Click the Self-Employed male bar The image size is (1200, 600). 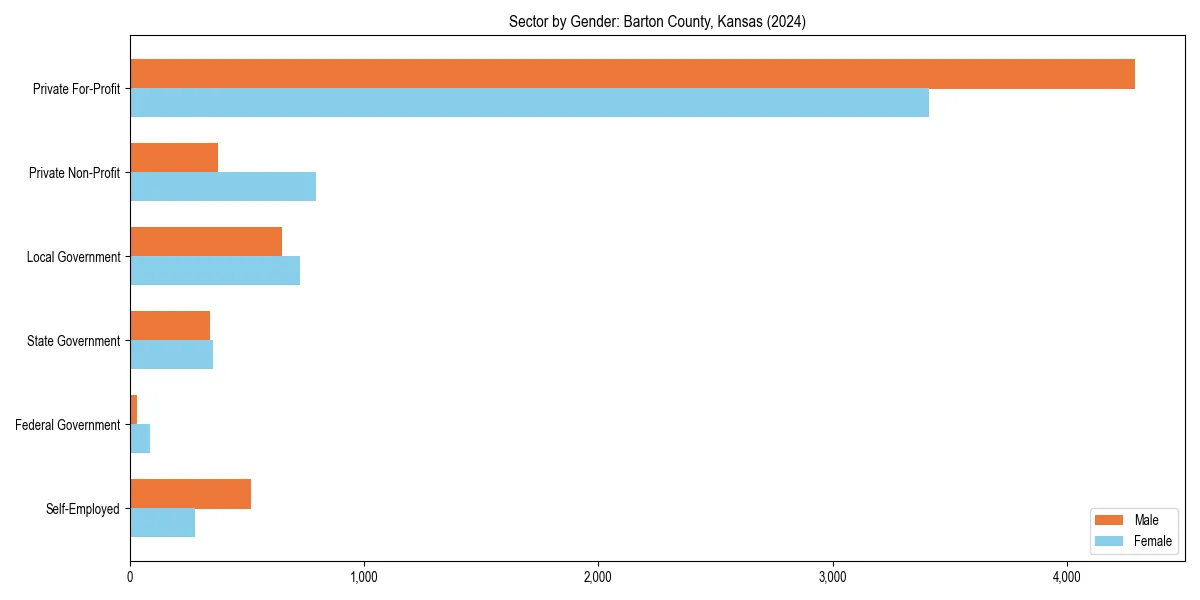[x=190, y=492]
